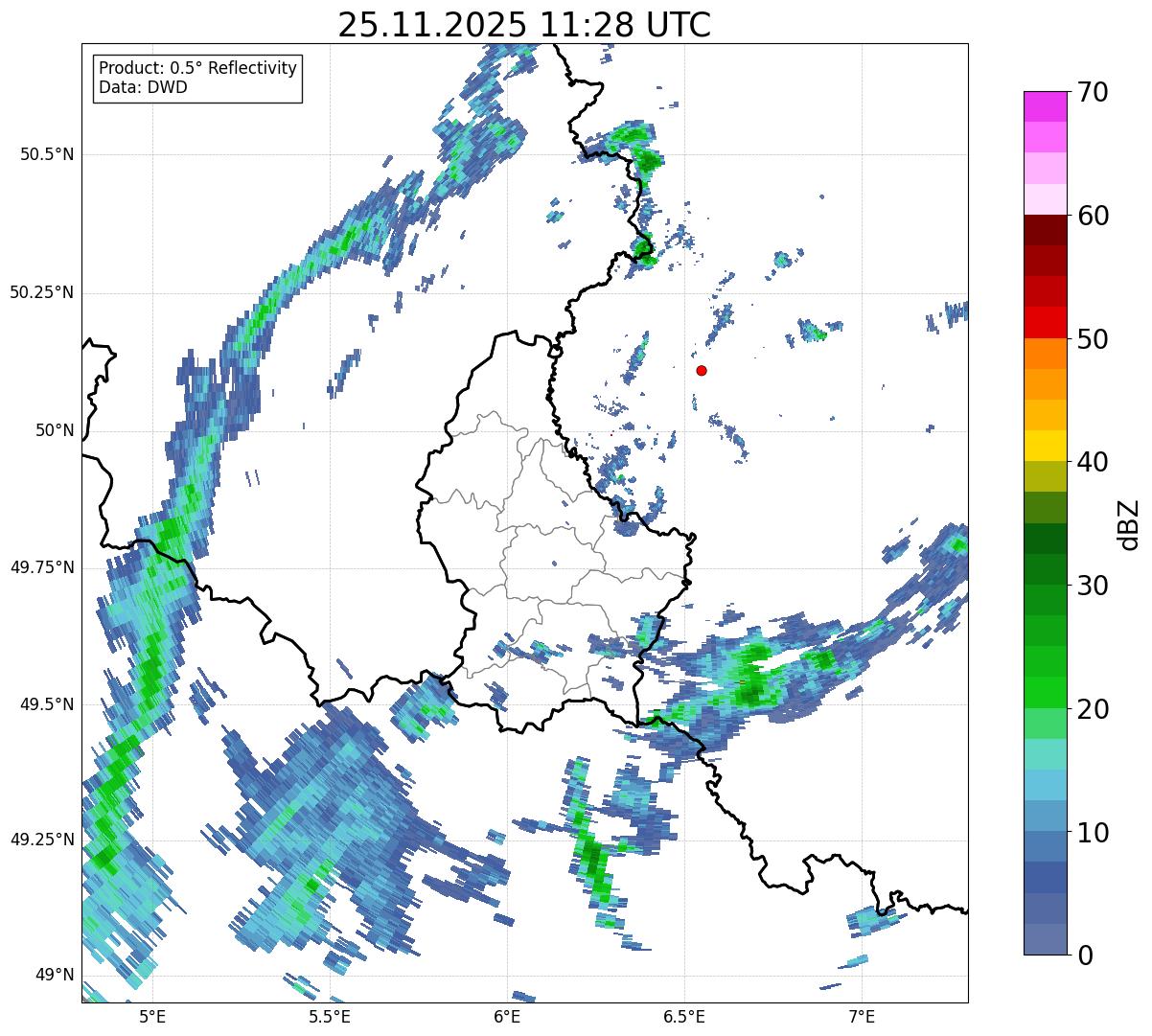Click the 49.25°N latitude label
Screen dimensions: 1152x1036
click(41, 840)
